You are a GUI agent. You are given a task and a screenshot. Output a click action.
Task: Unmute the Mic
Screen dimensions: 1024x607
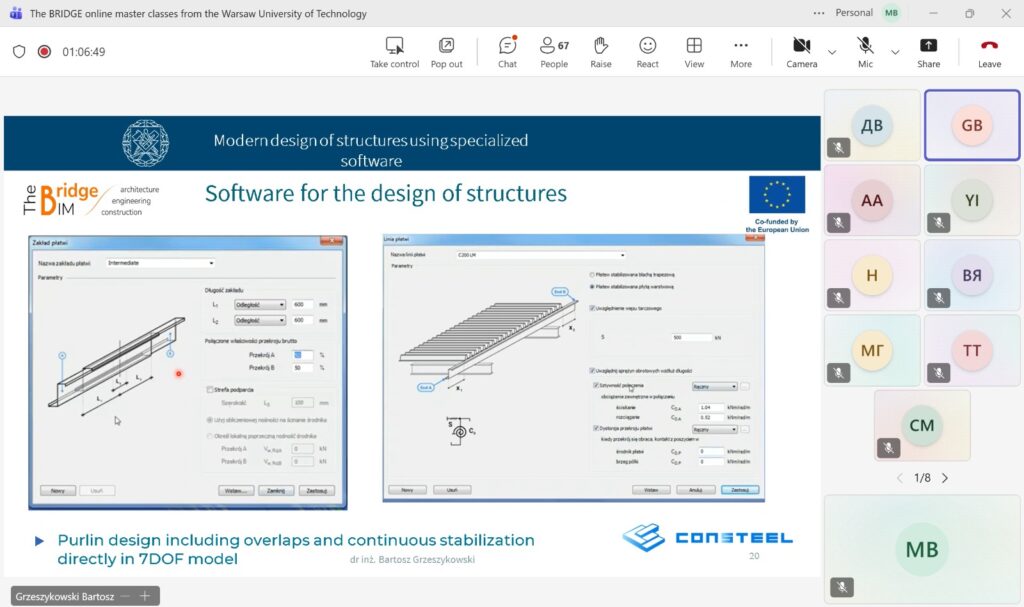[x=865, y=52]
